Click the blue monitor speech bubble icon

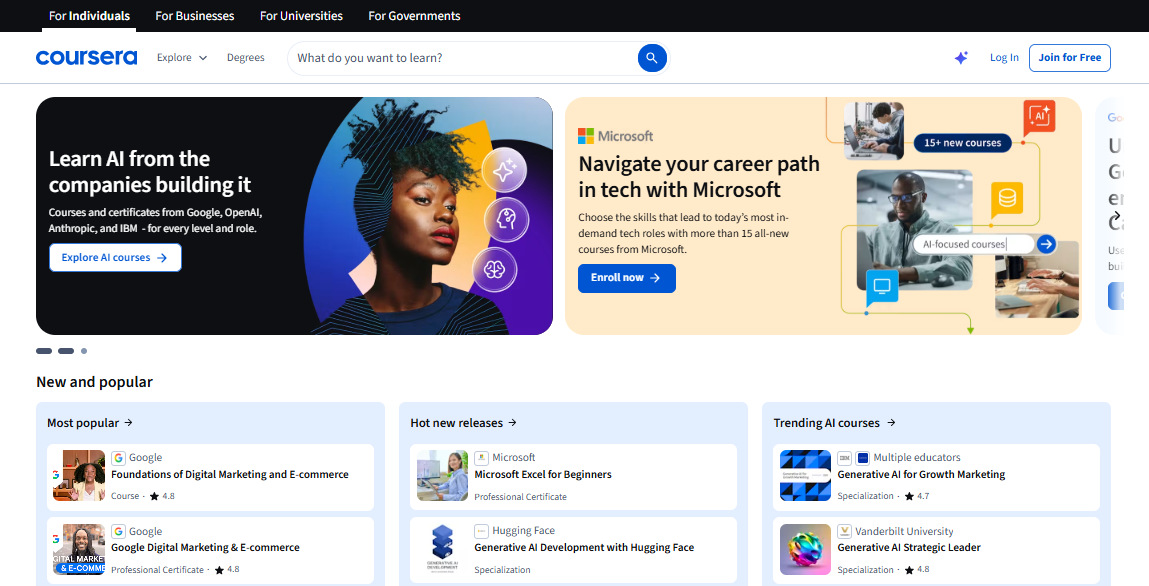coord(882,286)
